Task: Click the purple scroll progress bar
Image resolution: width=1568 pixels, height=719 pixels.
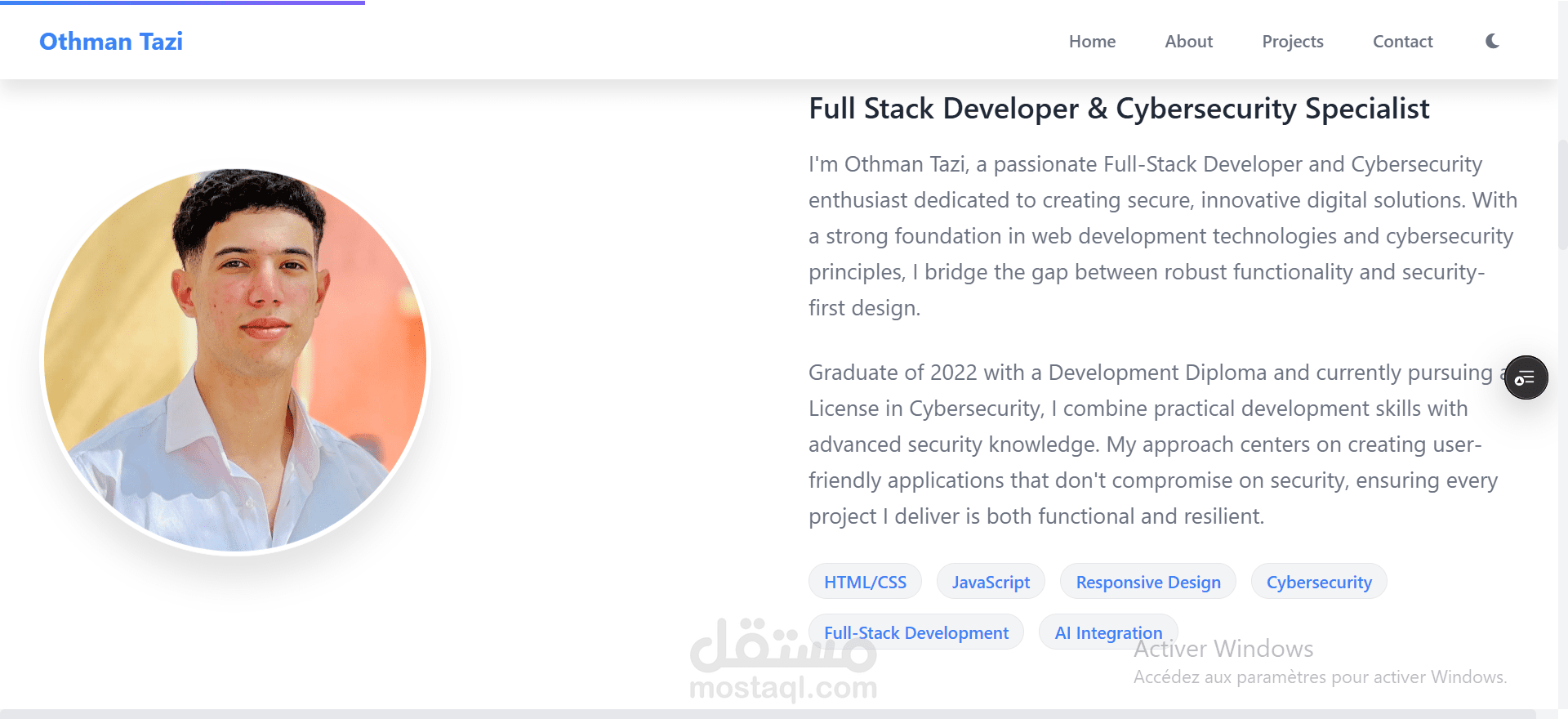Action: (182, 2)
